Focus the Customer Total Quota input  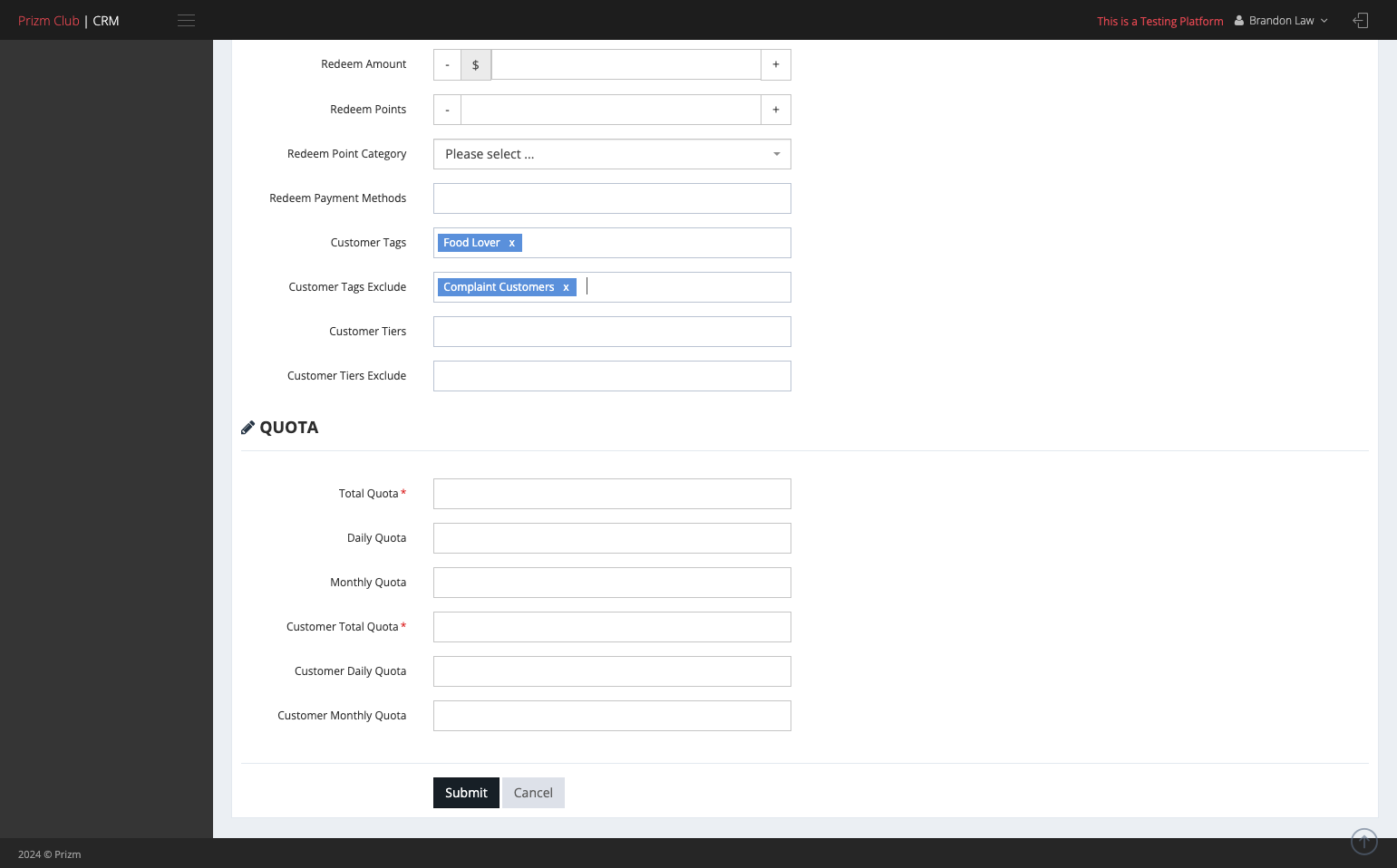point(612,627)
